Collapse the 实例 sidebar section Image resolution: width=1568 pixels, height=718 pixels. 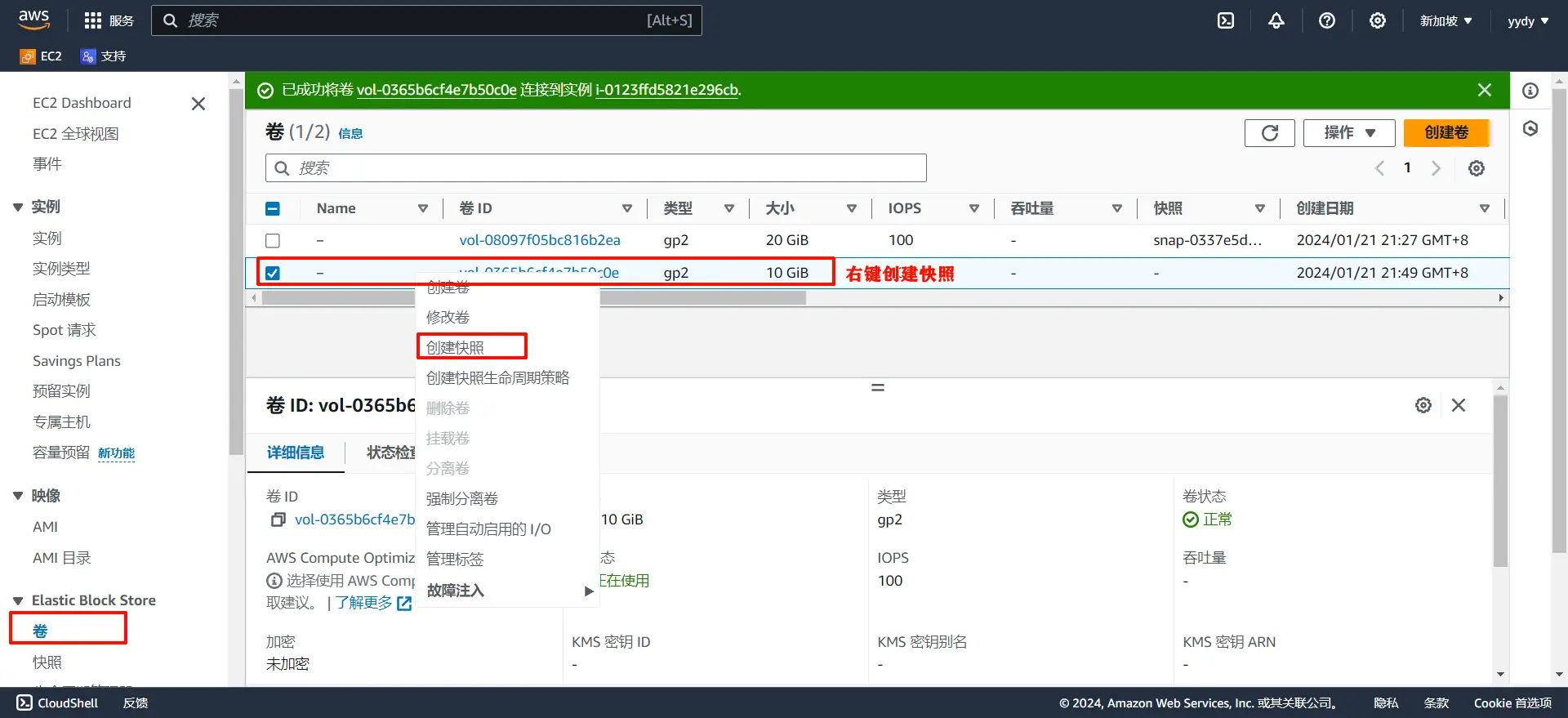pyautogui.click(x=18, y=207)
